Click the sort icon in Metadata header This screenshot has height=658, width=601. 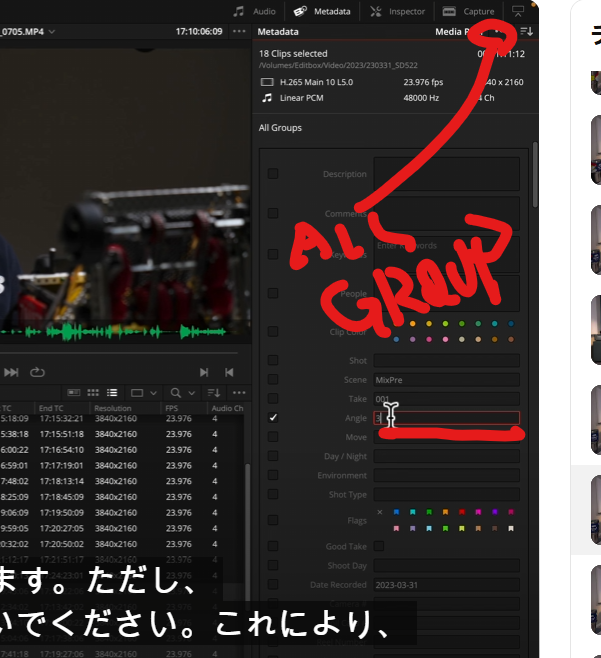click(x=527, y=31)
